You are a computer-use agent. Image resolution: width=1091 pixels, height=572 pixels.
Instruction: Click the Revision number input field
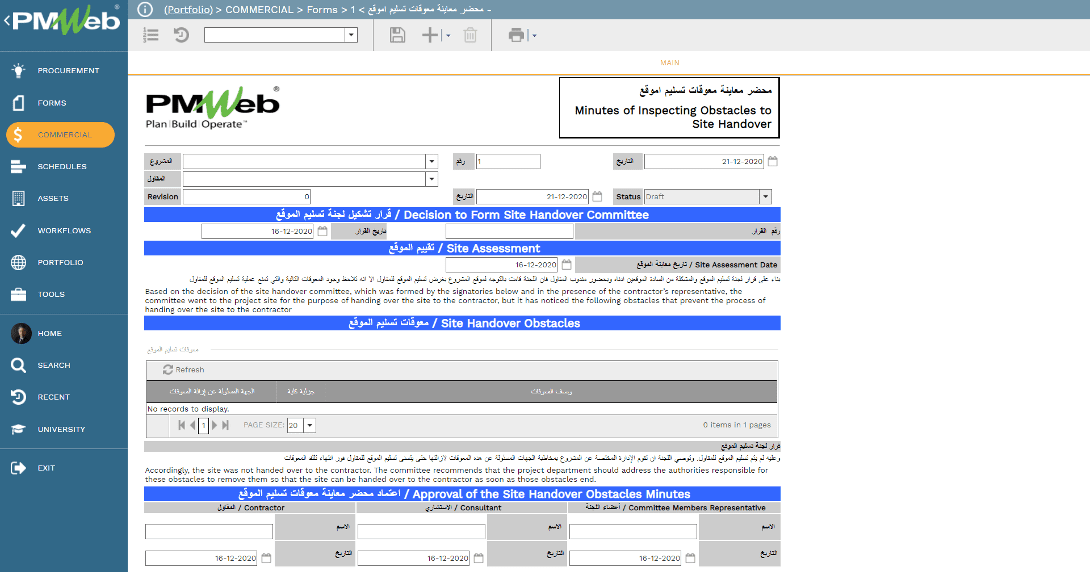(246, 197)
